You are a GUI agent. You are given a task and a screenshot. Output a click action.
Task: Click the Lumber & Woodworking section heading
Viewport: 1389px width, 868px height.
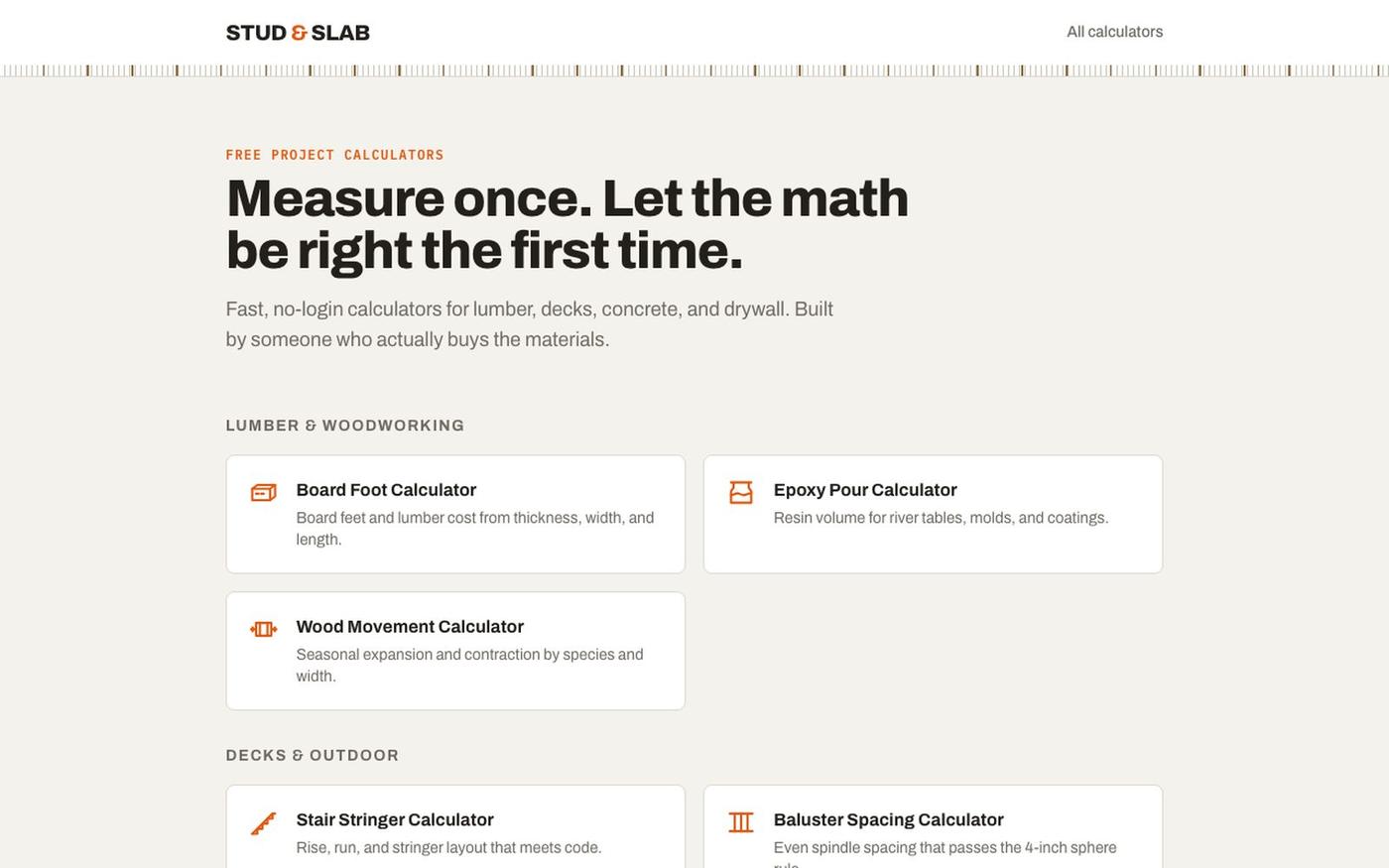point(345,426)
